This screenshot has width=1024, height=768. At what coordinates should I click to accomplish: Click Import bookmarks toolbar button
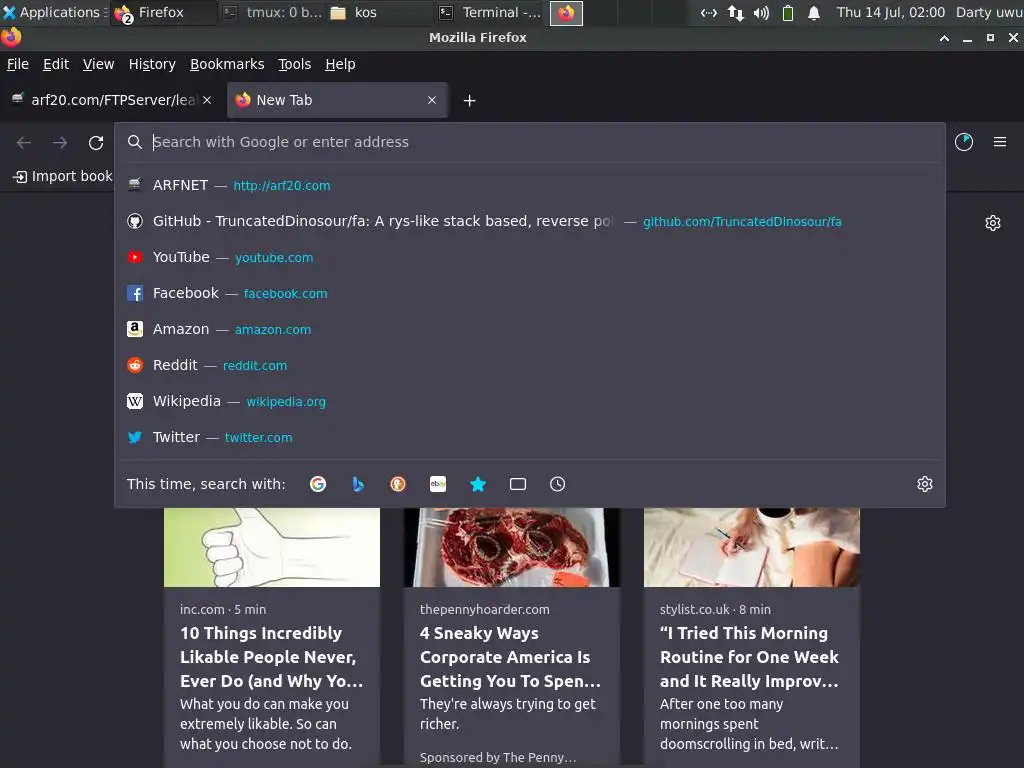click(x=63, y=176)
